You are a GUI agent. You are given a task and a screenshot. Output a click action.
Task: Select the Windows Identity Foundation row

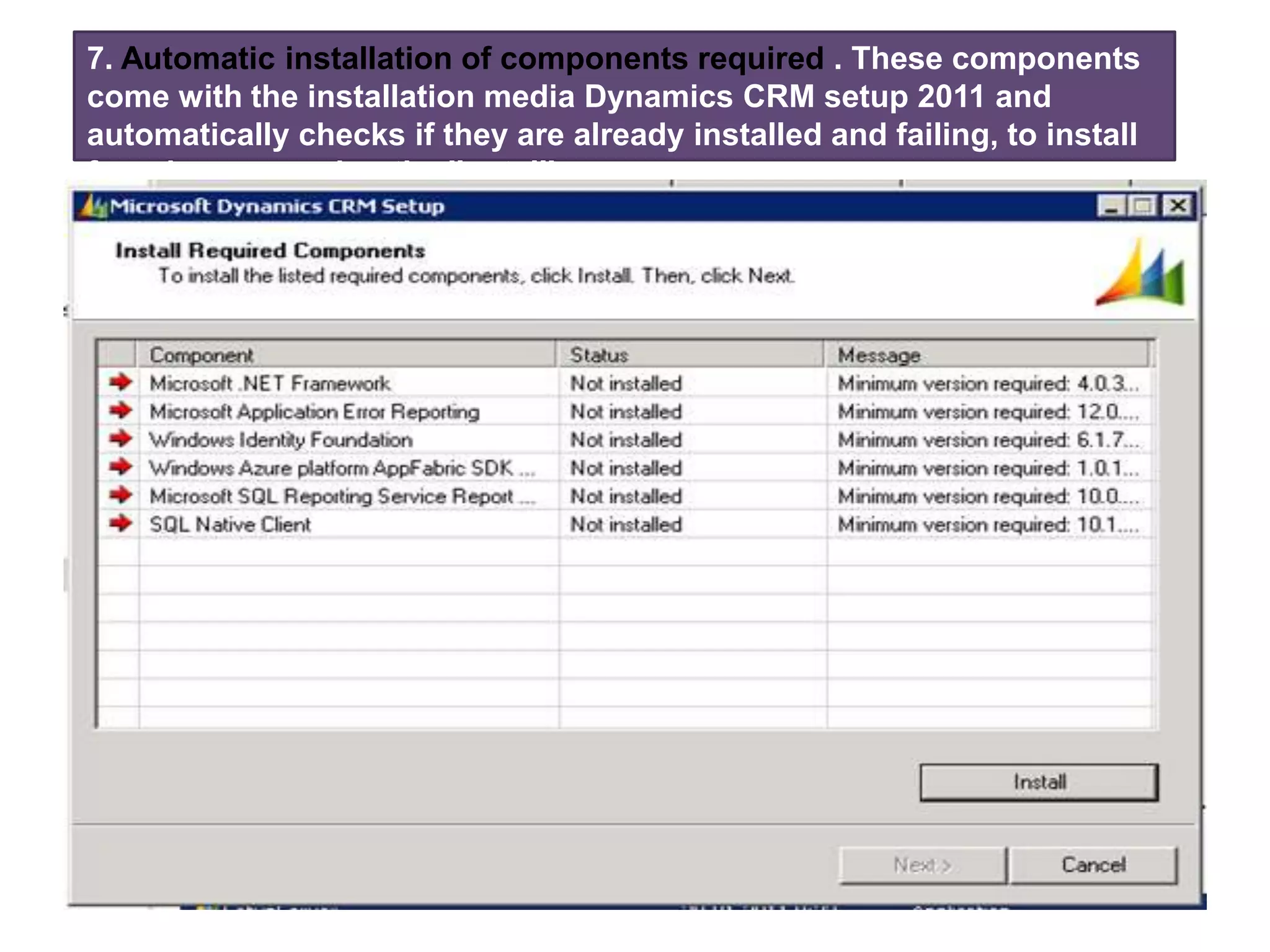point(626,439)
